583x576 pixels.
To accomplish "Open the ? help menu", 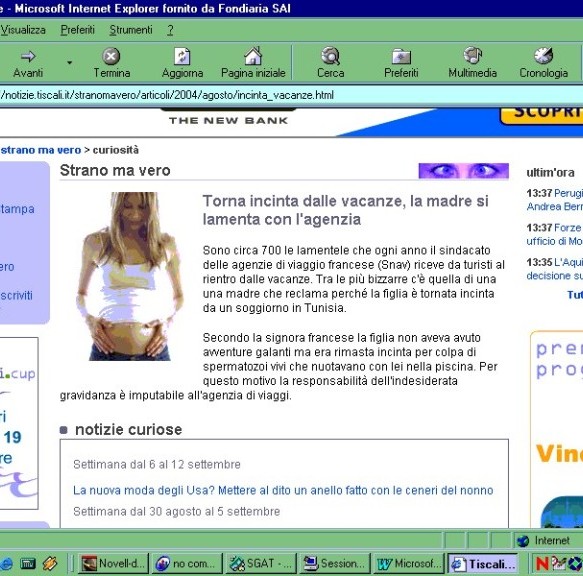I will [170, 30].
